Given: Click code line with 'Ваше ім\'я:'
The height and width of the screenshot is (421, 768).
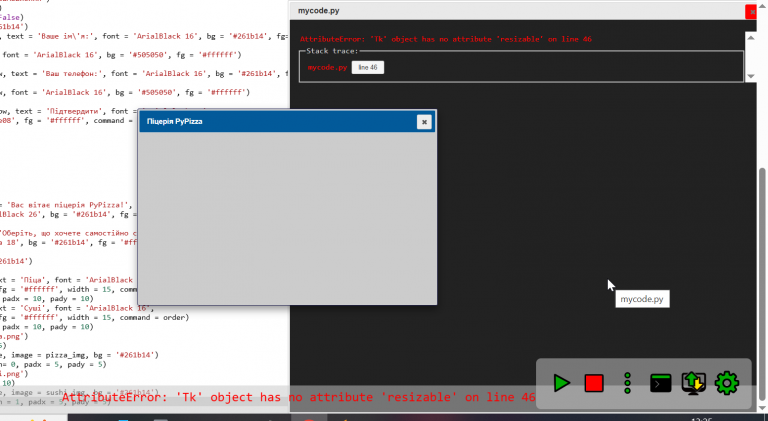Looking at the screenshot, I should pos(144,36).
